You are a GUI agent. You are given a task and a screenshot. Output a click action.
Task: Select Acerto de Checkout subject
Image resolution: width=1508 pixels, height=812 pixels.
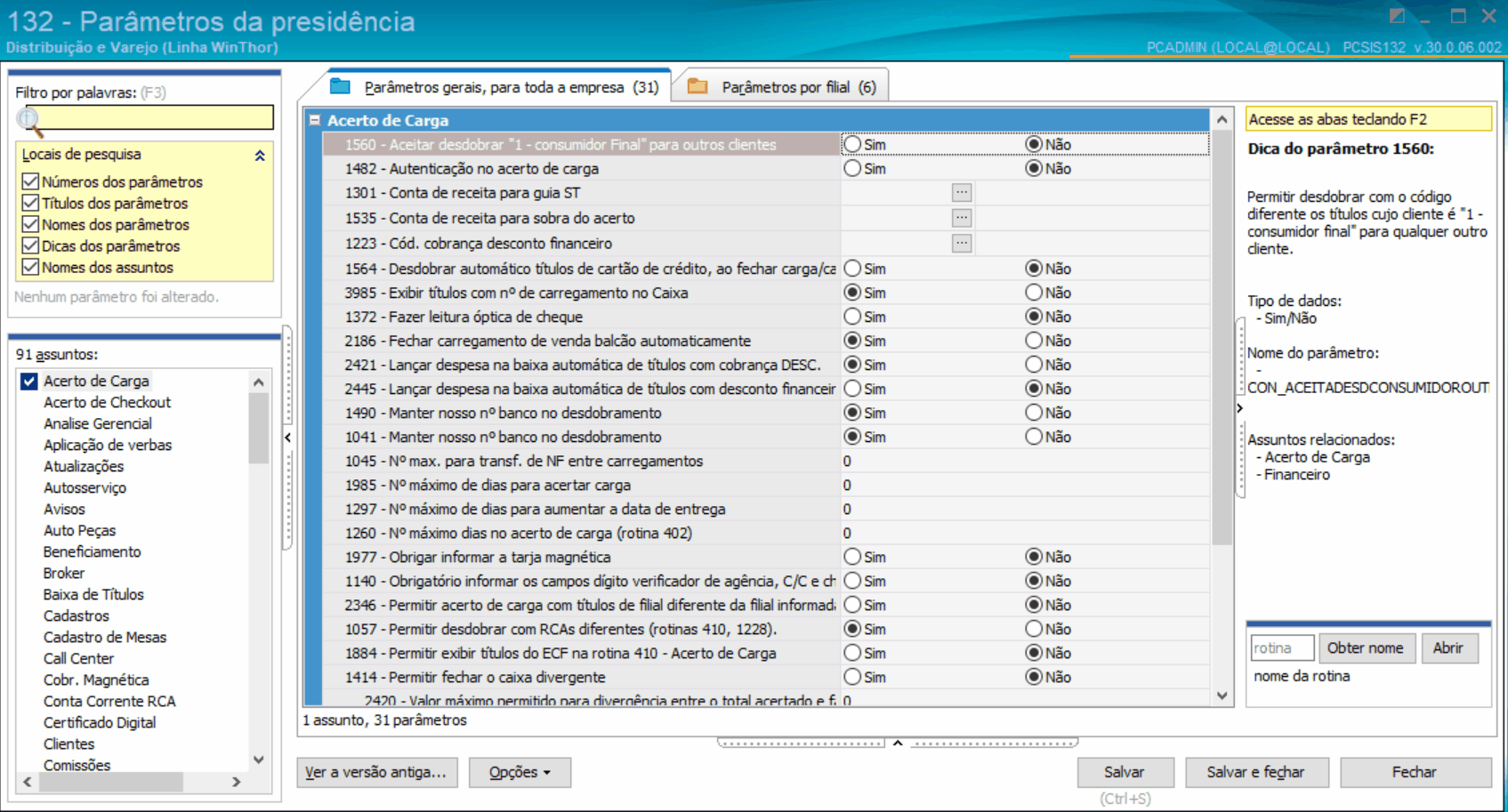point(107,402)
